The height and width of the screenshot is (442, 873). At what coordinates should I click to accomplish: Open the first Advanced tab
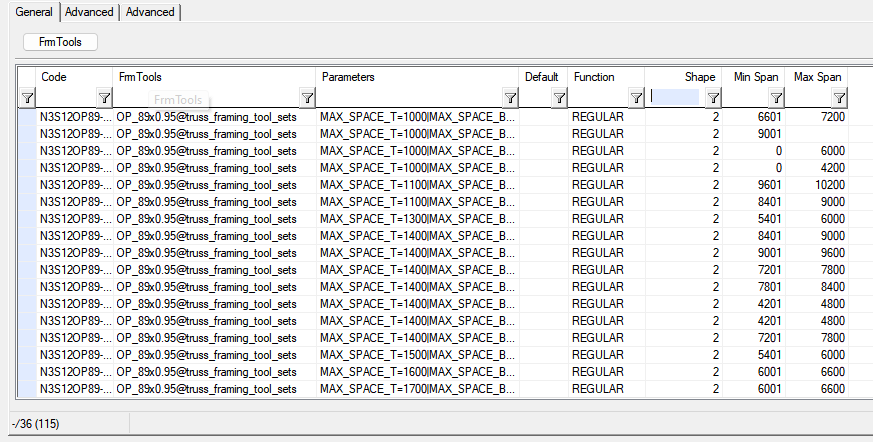coord(89,12)
